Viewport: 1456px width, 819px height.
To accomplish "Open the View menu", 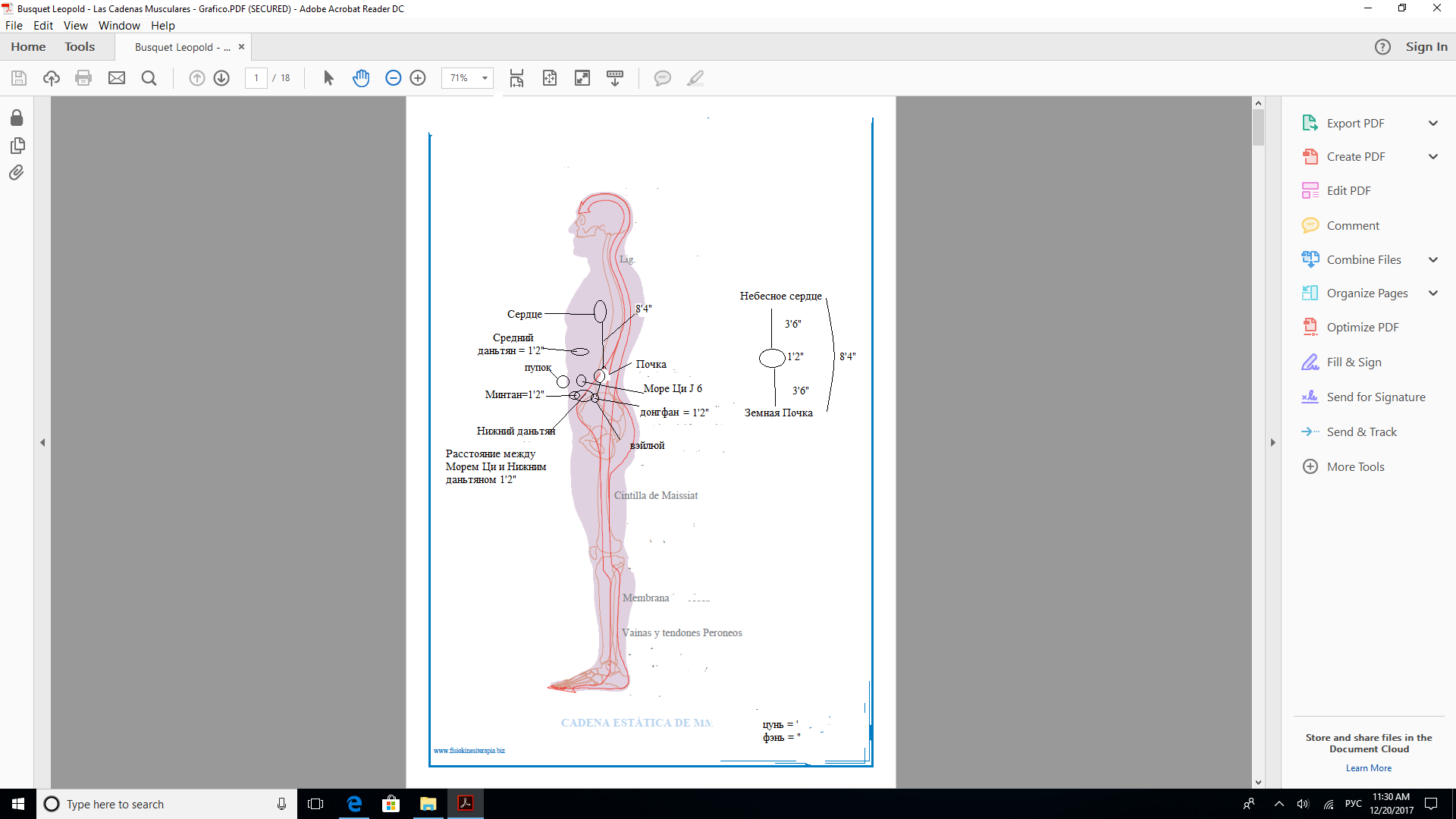I will pyautogui.click(x=75, y=25).
